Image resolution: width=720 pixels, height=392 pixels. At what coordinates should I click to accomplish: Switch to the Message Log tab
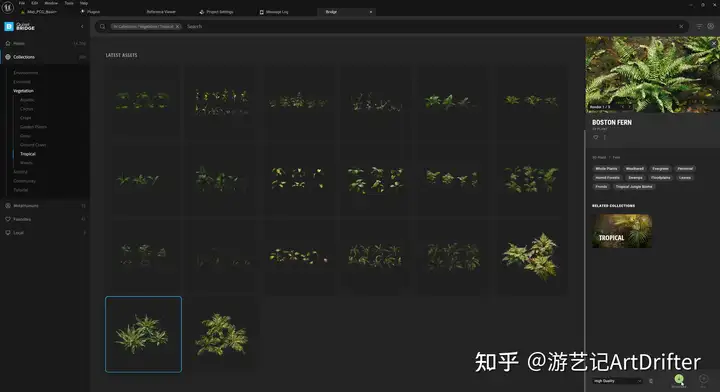tap(274, 12)
